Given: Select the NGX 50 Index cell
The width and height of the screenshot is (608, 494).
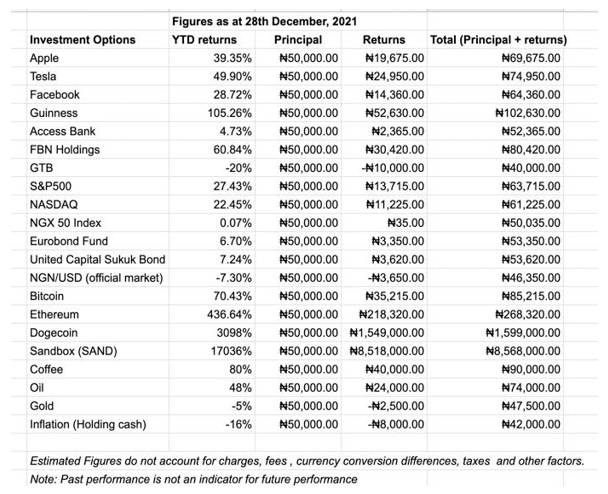Looking at the screenshot, I should click(67, 222).
